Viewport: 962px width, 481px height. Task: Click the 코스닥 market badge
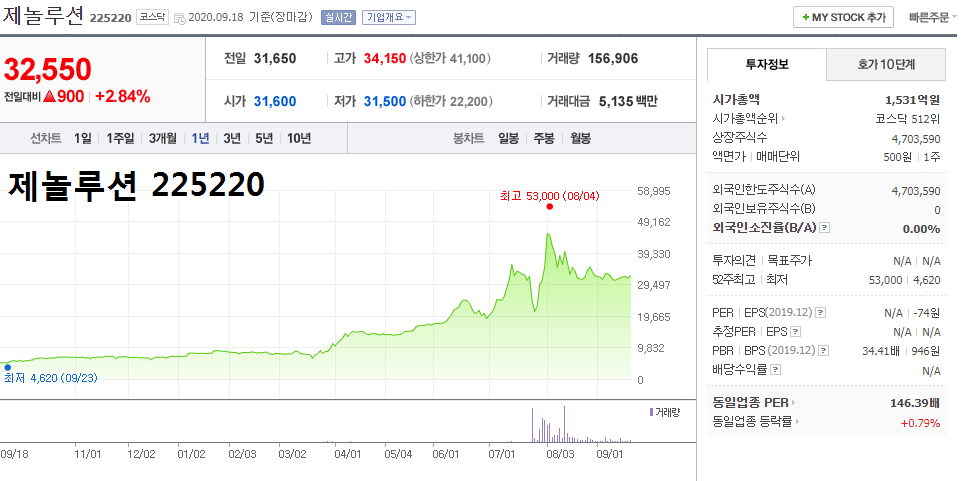[152, 17]
